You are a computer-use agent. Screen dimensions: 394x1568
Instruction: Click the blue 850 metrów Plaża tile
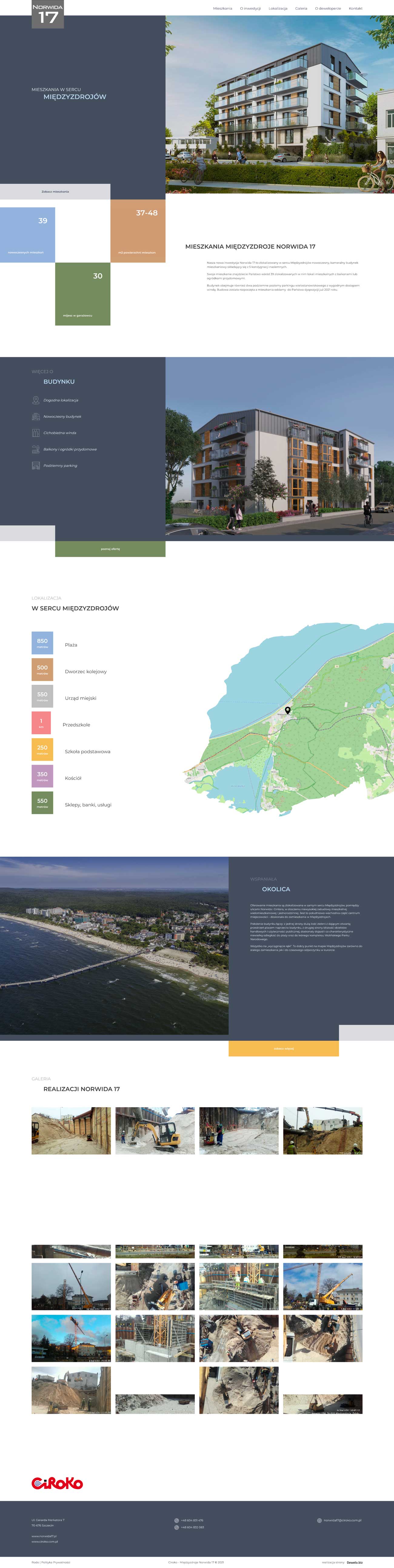(x=42, y=643)
